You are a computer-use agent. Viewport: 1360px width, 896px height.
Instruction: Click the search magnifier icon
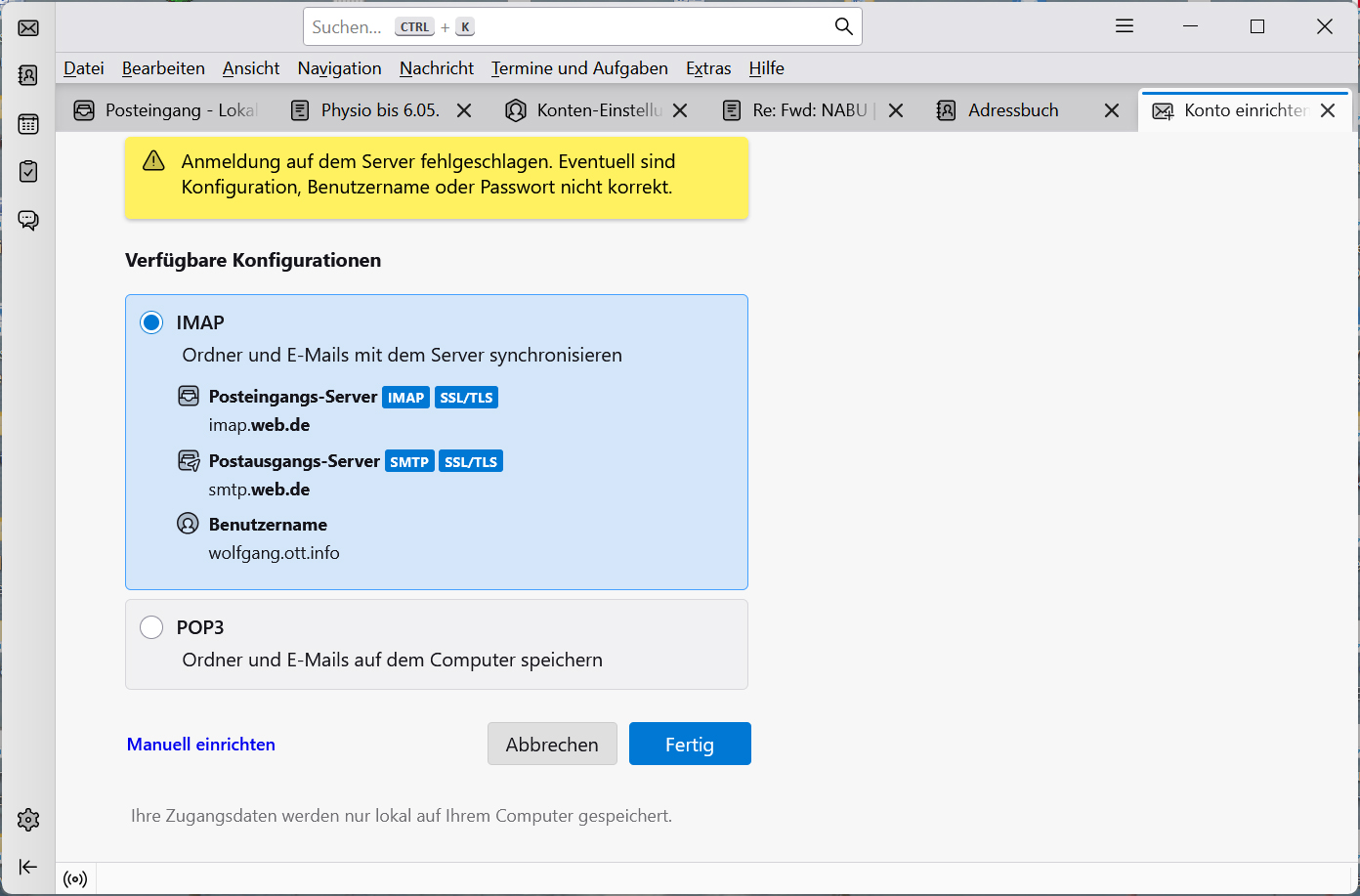[844, 26]
